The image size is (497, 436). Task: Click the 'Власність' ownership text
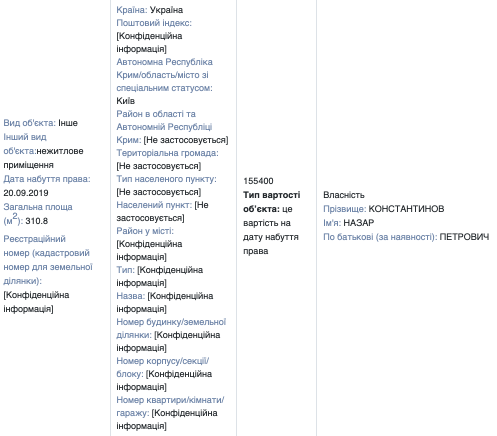point(344,195)
